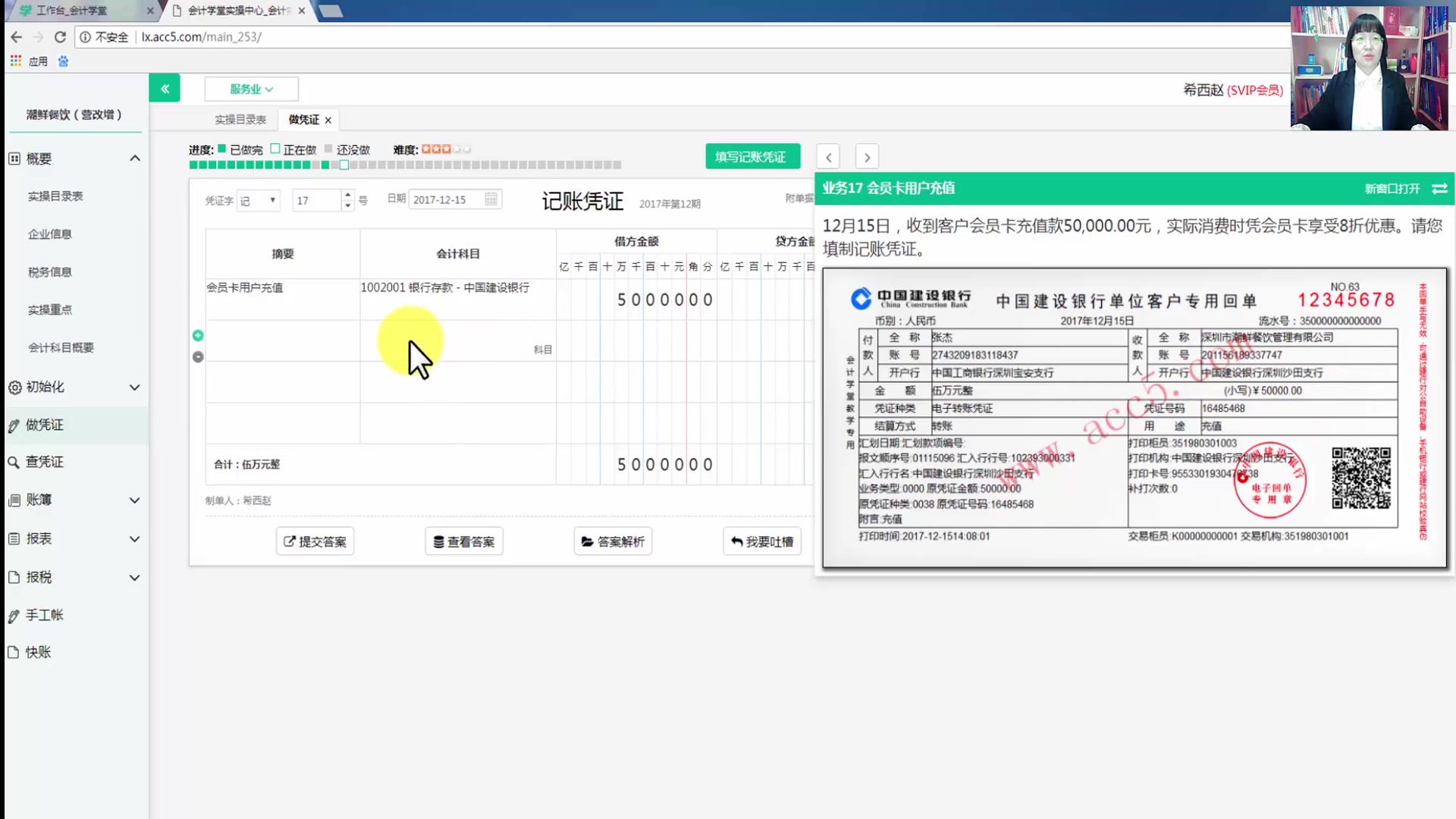Click the 填写记账凭证 button
The height and width of the screenshot is (819, 1456).
click(752, 157)
